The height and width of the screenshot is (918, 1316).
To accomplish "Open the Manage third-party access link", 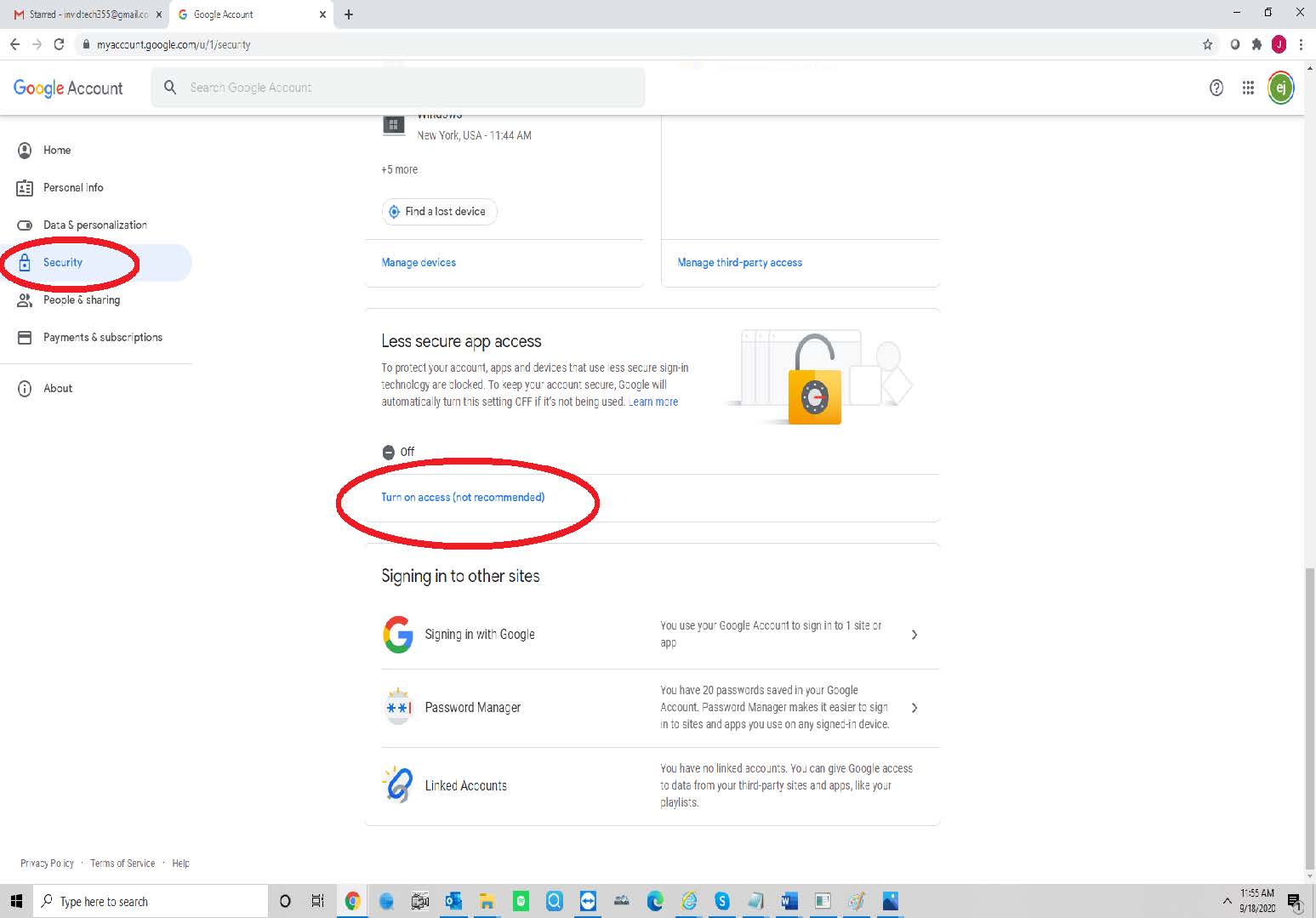I will click(x=739, y=263).
